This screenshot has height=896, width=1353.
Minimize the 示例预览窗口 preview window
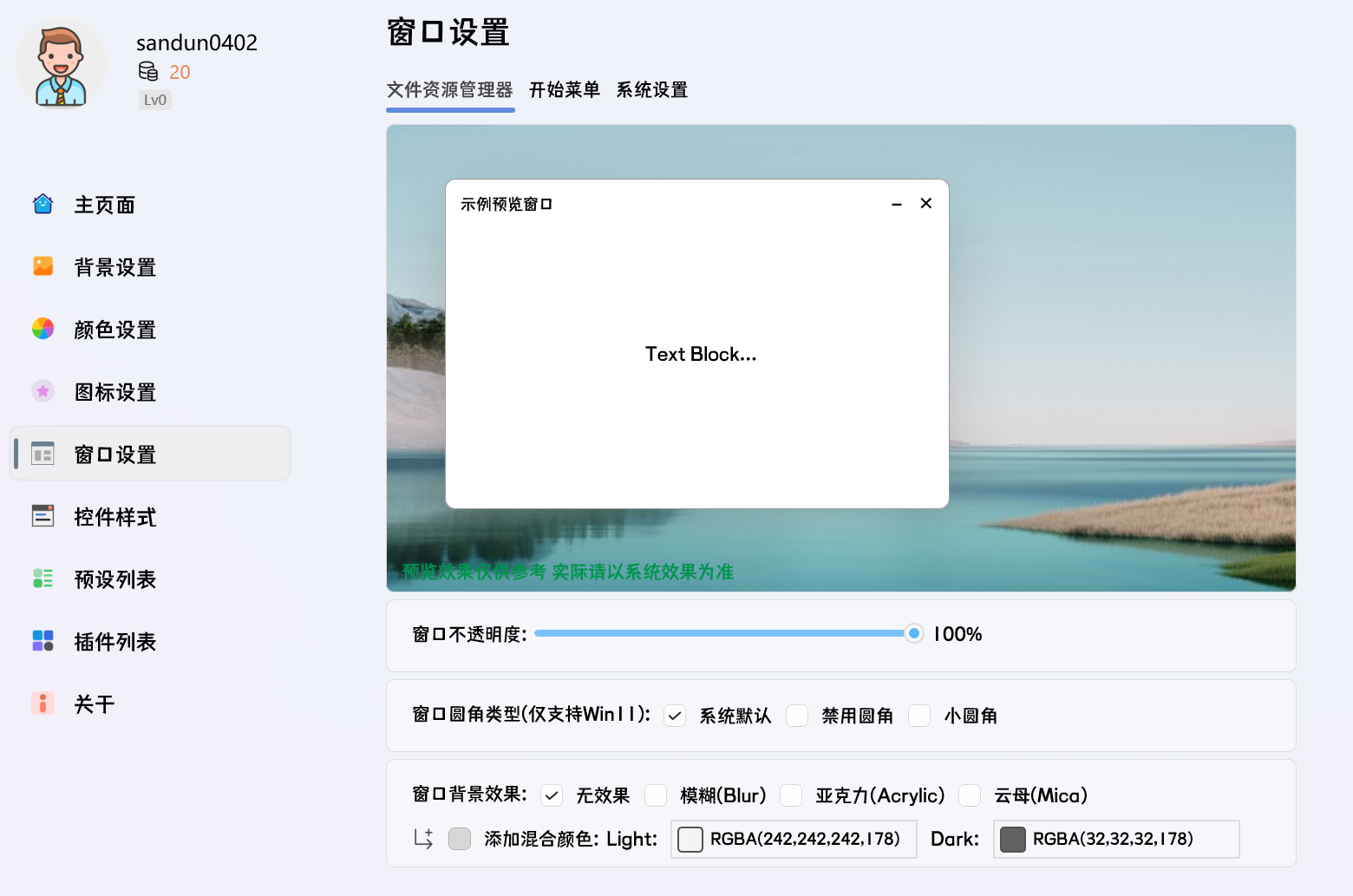coord(897,204)
